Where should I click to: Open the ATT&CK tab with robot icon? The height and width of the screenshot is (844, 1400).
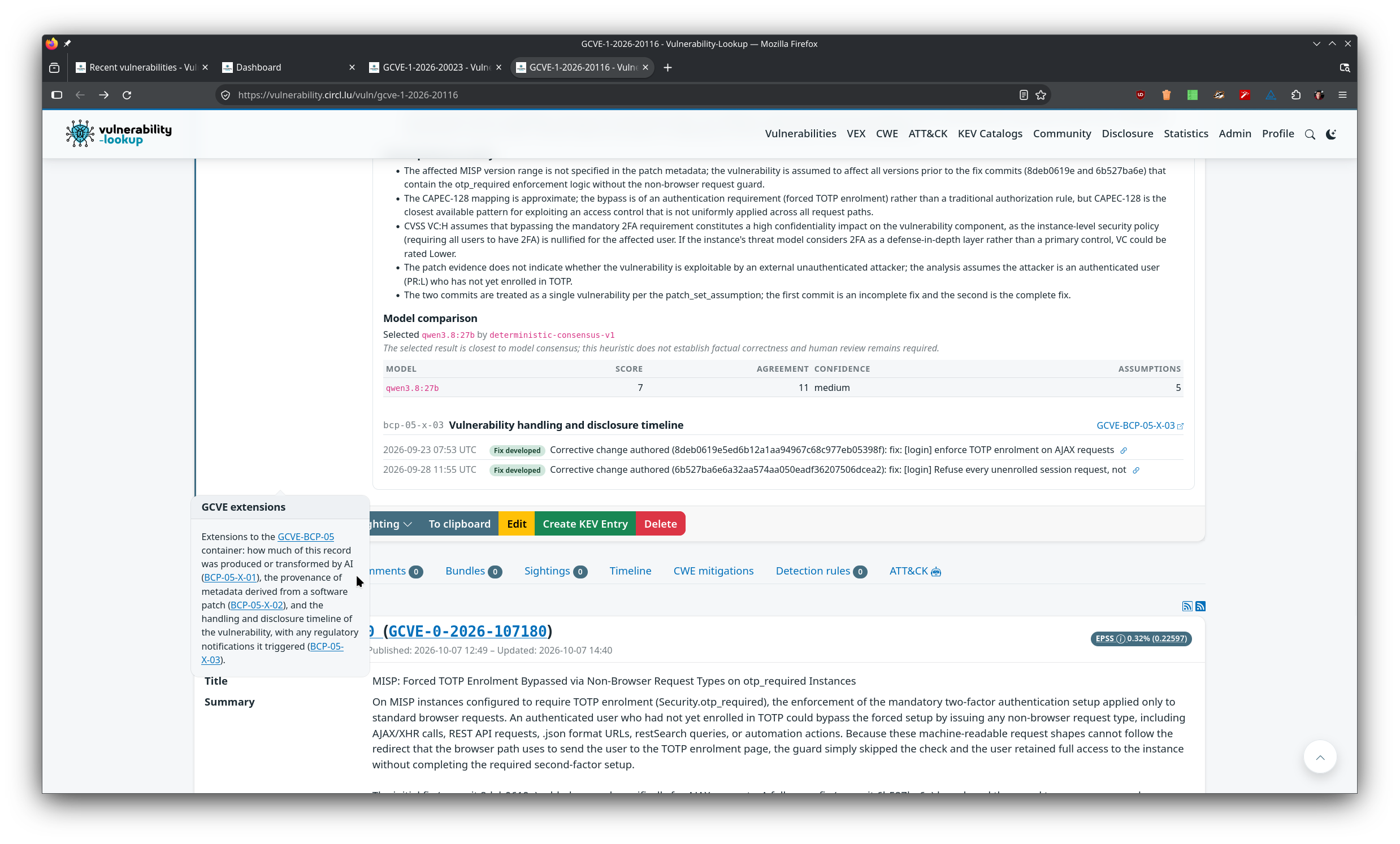tap(914, 571)
